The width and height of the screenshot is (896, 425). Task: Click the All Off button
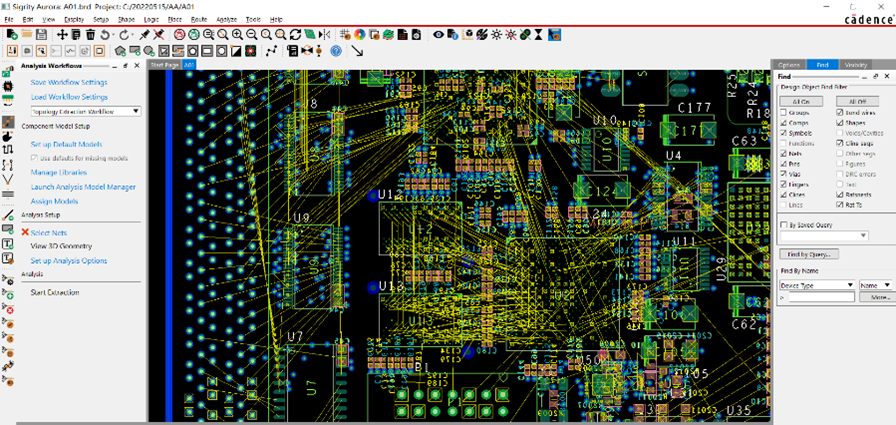(858, 101)
